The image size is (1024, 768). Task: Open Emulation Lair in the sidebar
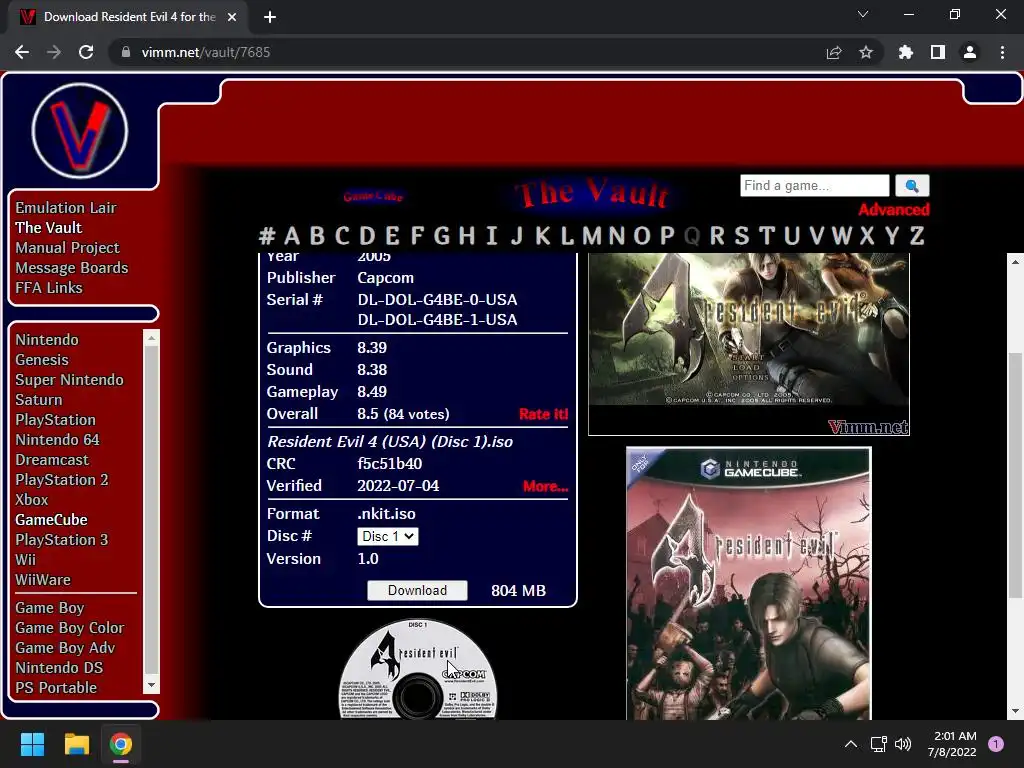click(66, 208)
